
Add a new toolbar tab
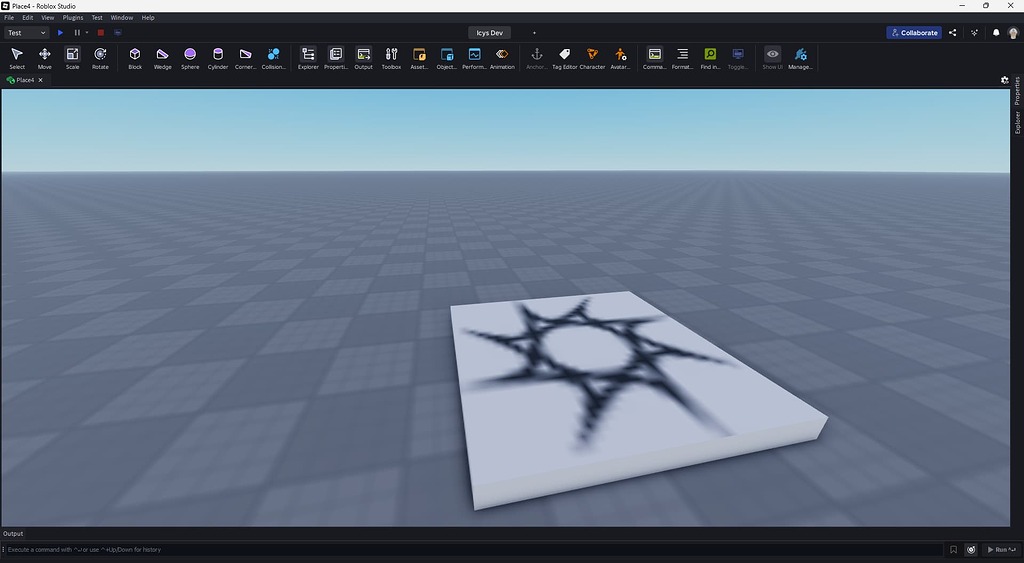pos(534,33)
